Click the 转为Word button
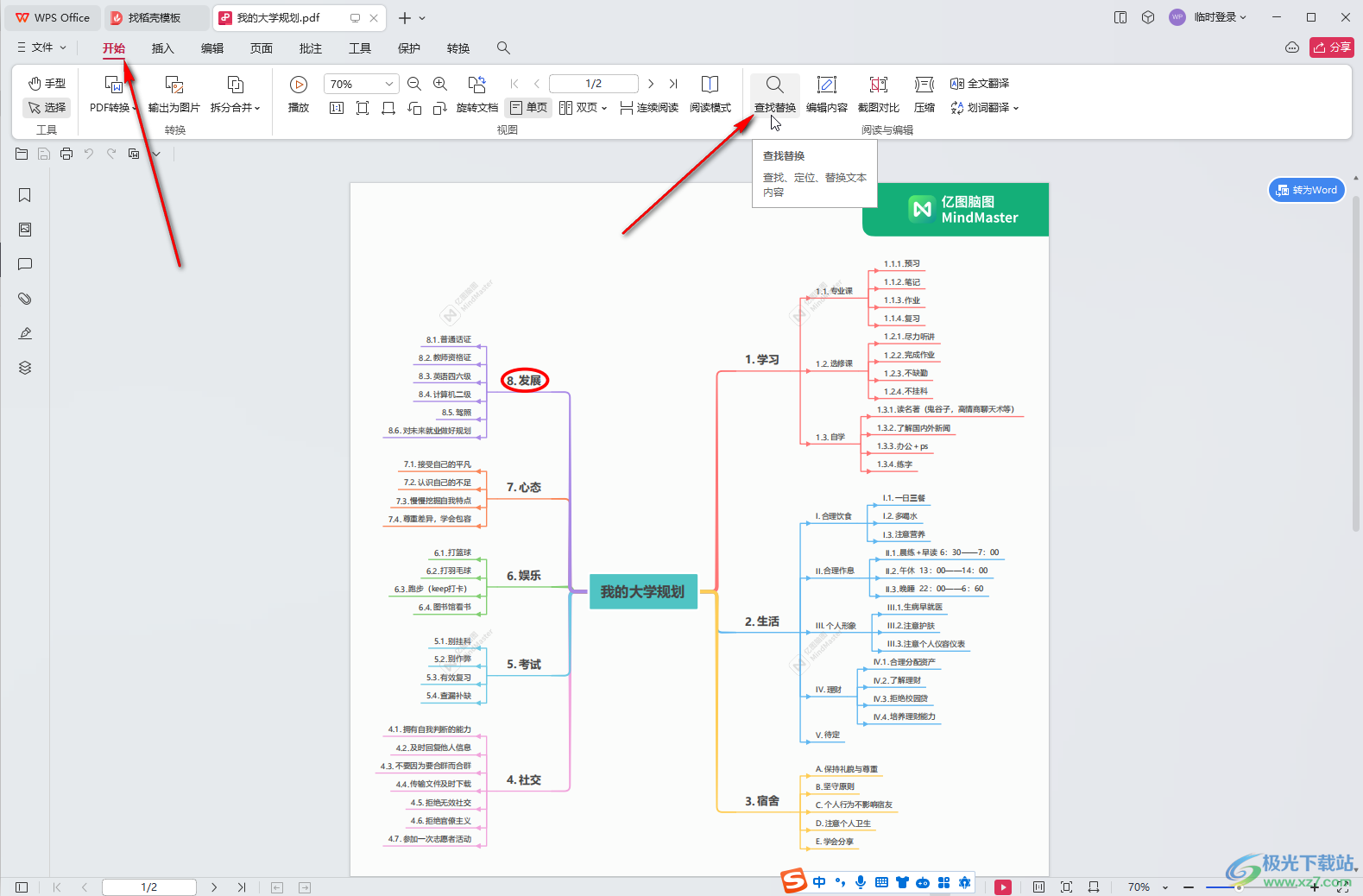The width and height of the screenshot is (1363, 896). pos(1306,190)
